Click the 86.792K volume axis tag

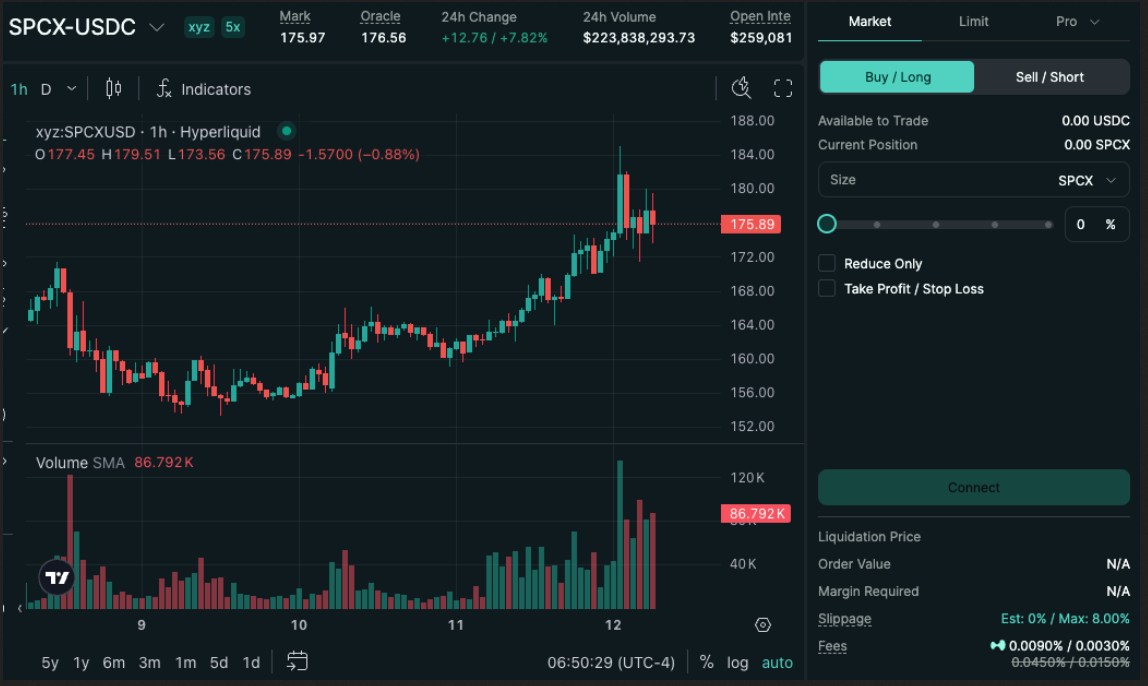point(756,513)
